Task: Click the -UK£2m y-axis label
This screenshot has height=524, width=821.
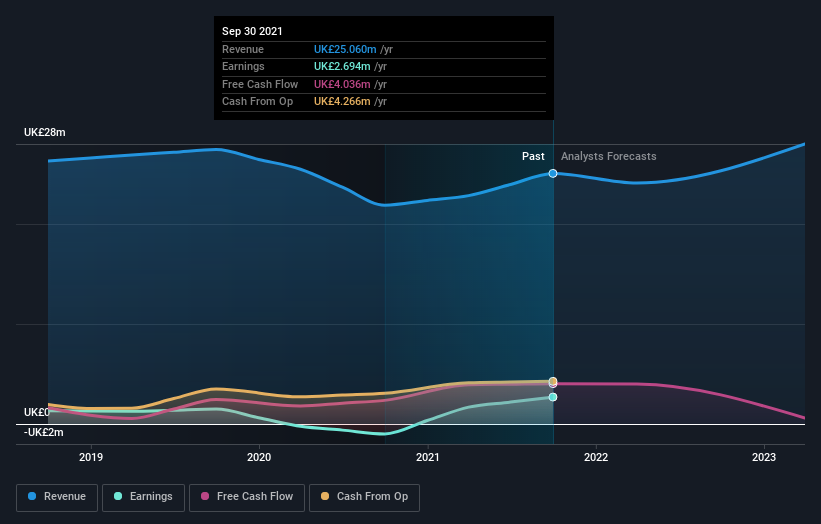Action: click(x=43, y=432)
